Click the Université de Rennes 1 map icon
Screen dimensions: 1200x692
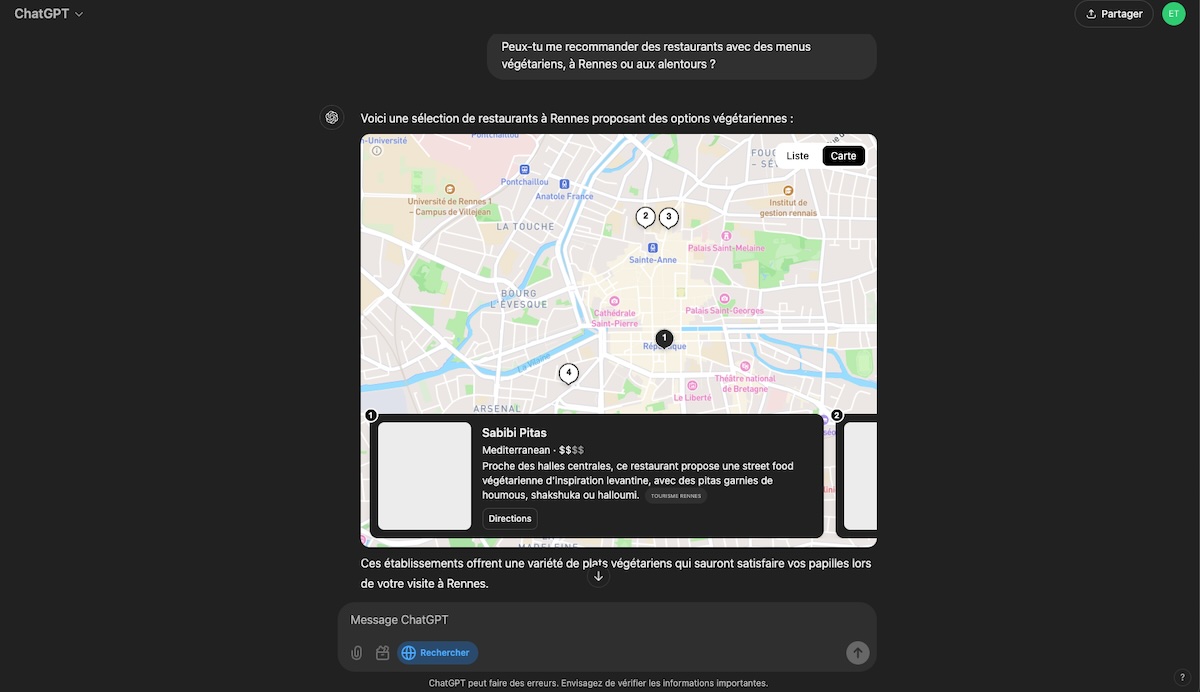coord(450,188)
